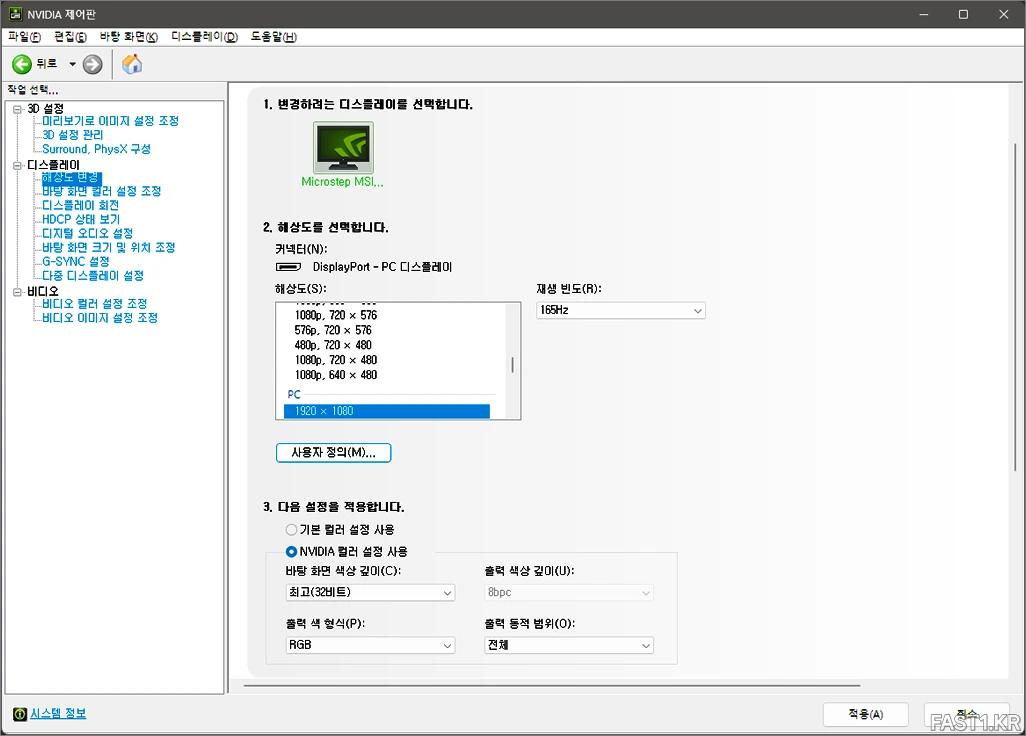Click the 사용자 정의(M)... button
1026x736 pixels.
pos(334,453)
